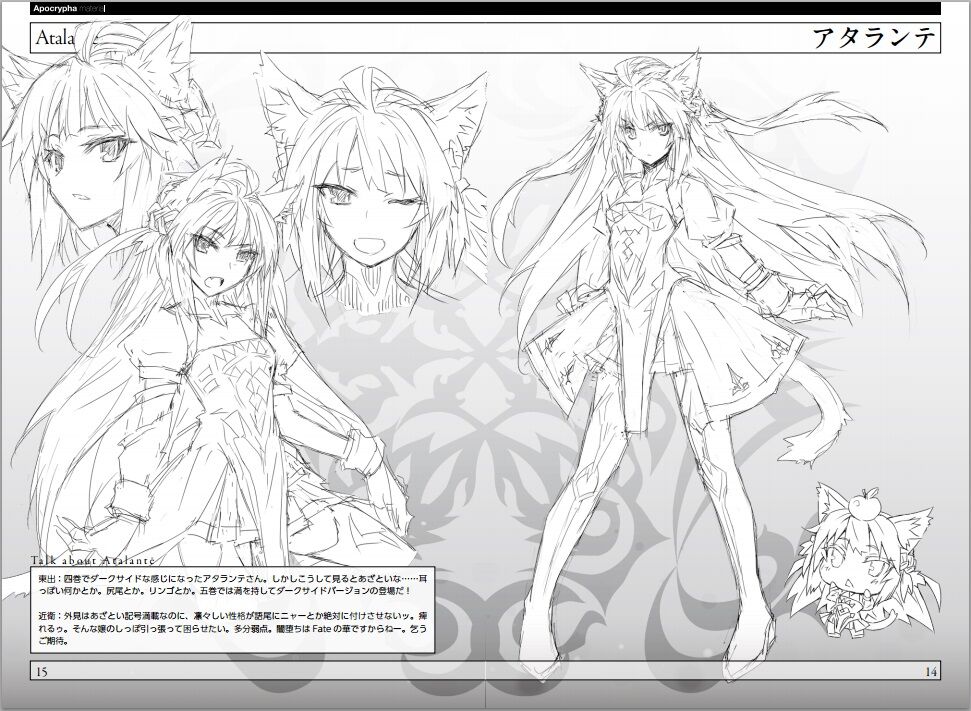The height and width of the screenshot is (711, 971).
Task: Select the winking face portrait sketch
Action: tap(372, 186)
